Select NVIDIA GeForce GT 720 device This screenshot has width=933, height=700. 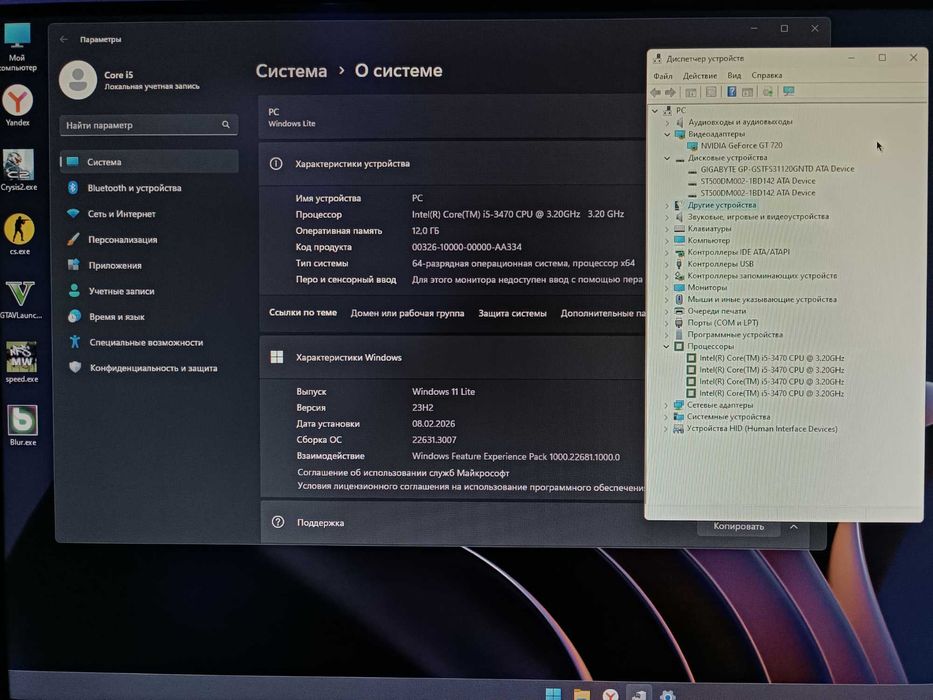(741, 145)
